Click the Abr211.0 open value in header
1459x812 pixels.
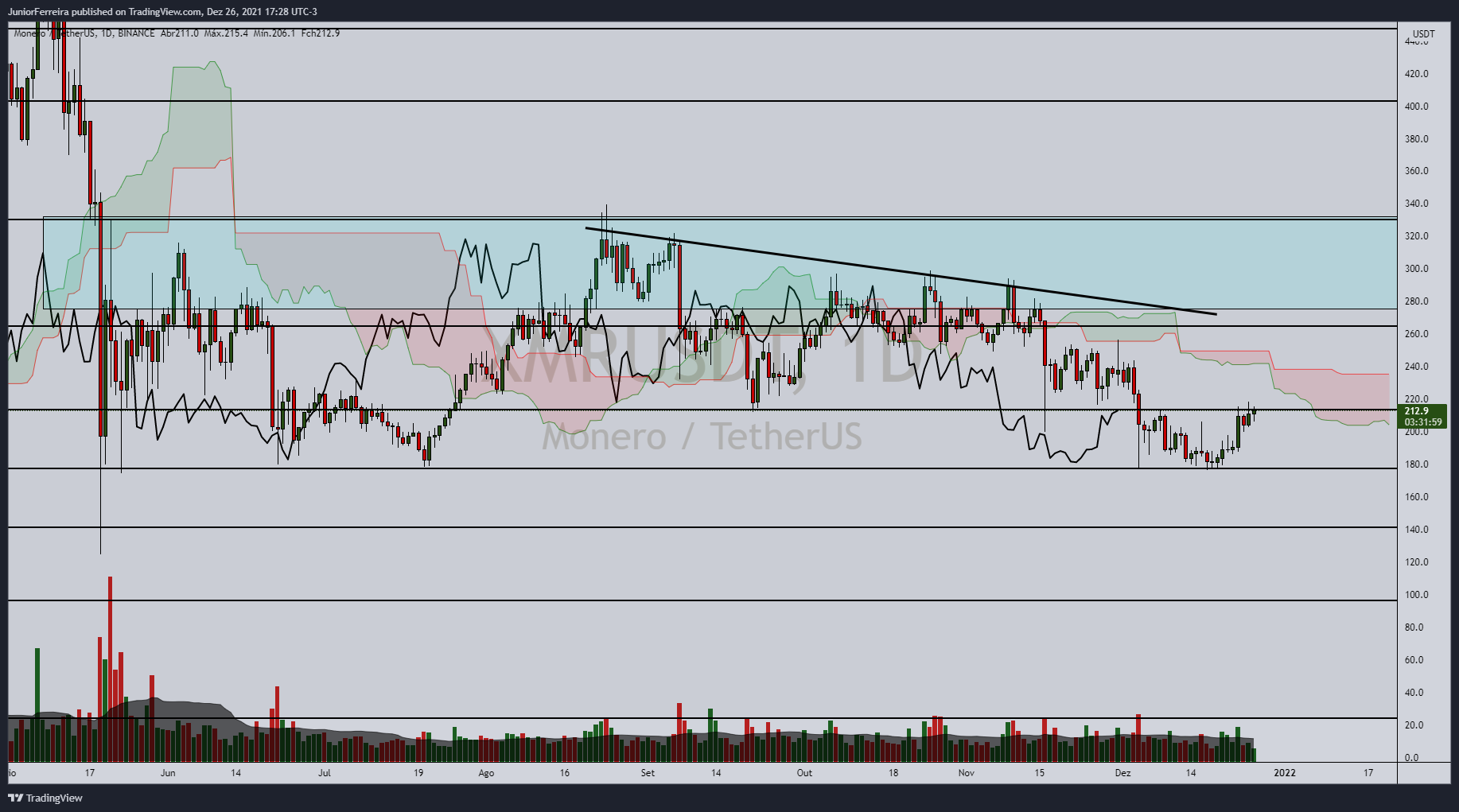point(179,33)
